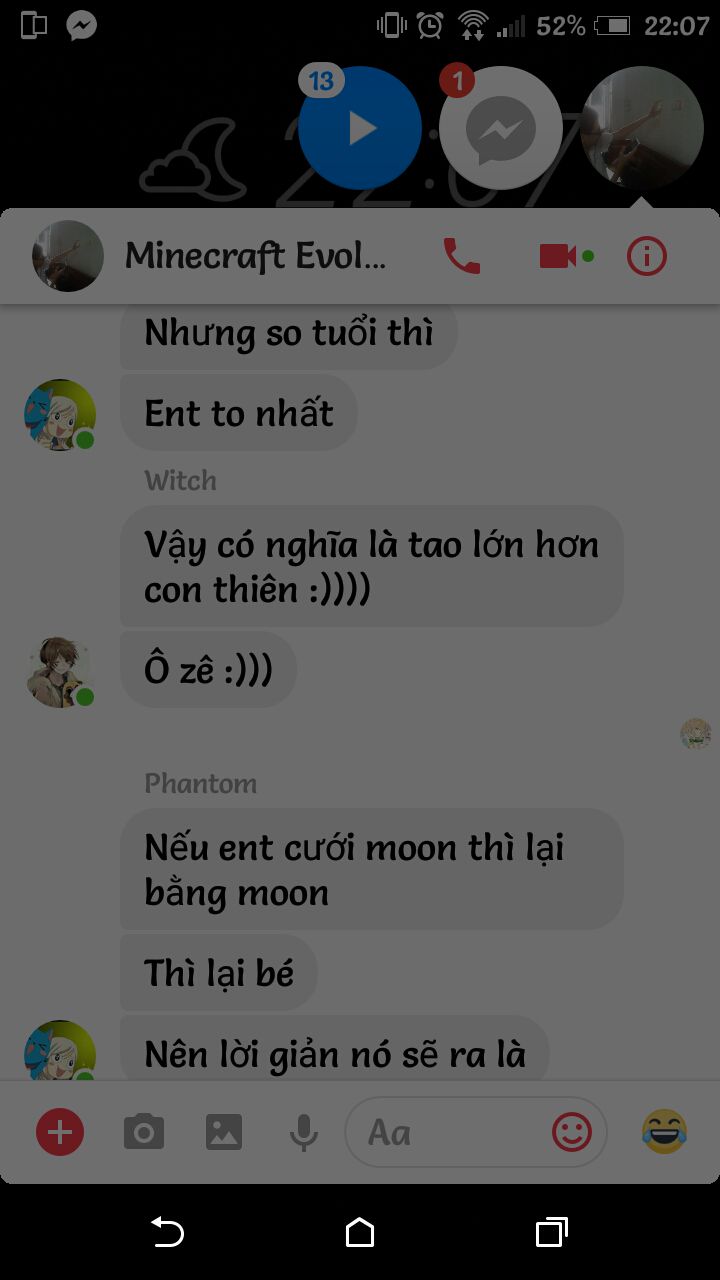
Task: Tap Android home navigation button
Action: tap(360, 1232)
